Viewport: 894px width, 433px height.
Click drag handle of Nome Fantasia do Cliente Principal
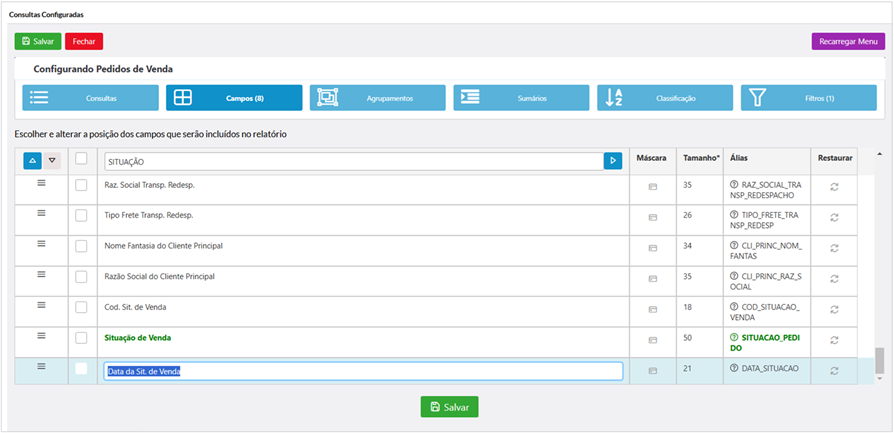point(42,244)
